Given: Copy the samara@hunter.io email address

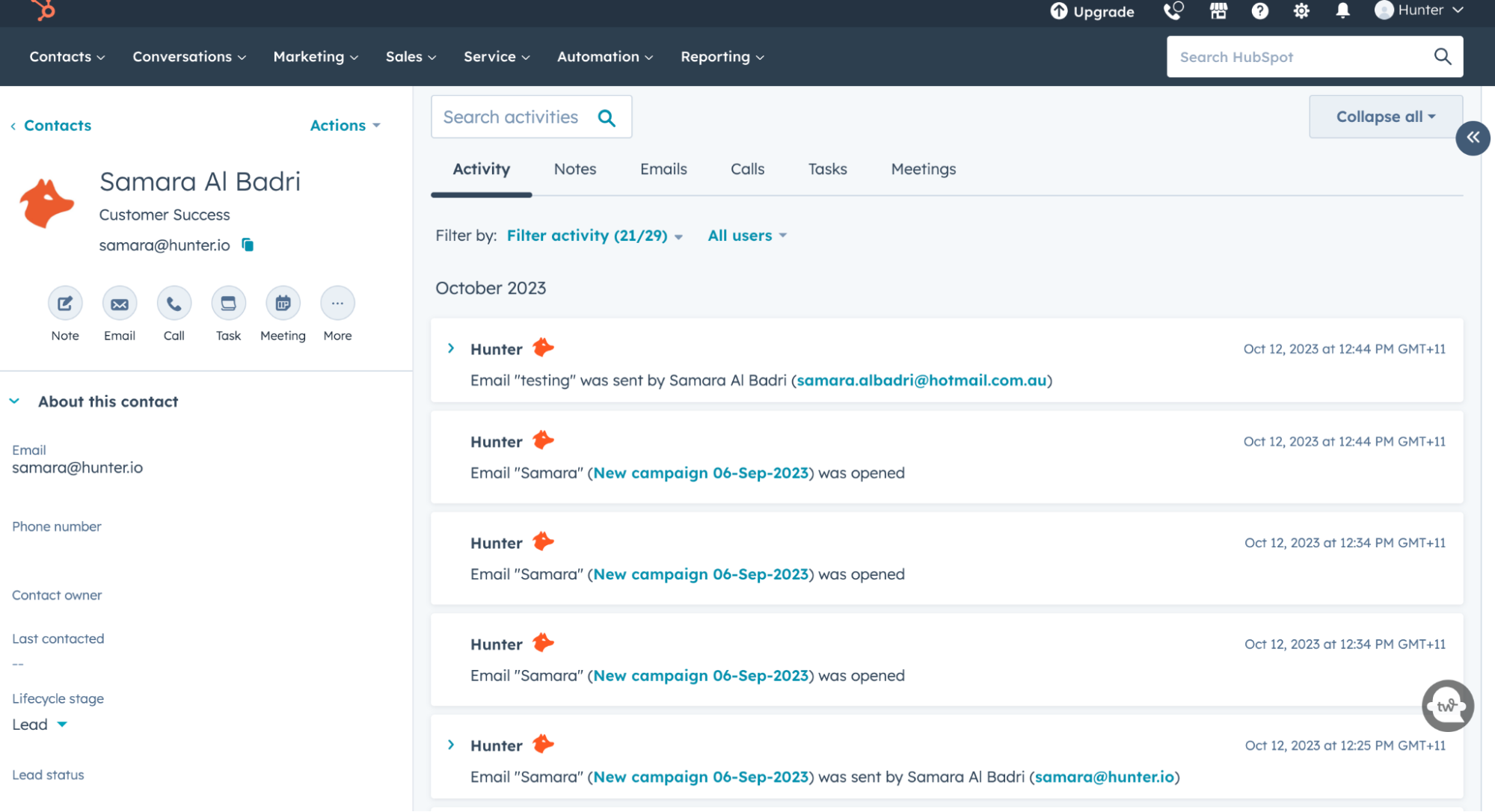Looking at the screenshot, I should (x=248, y=244).
